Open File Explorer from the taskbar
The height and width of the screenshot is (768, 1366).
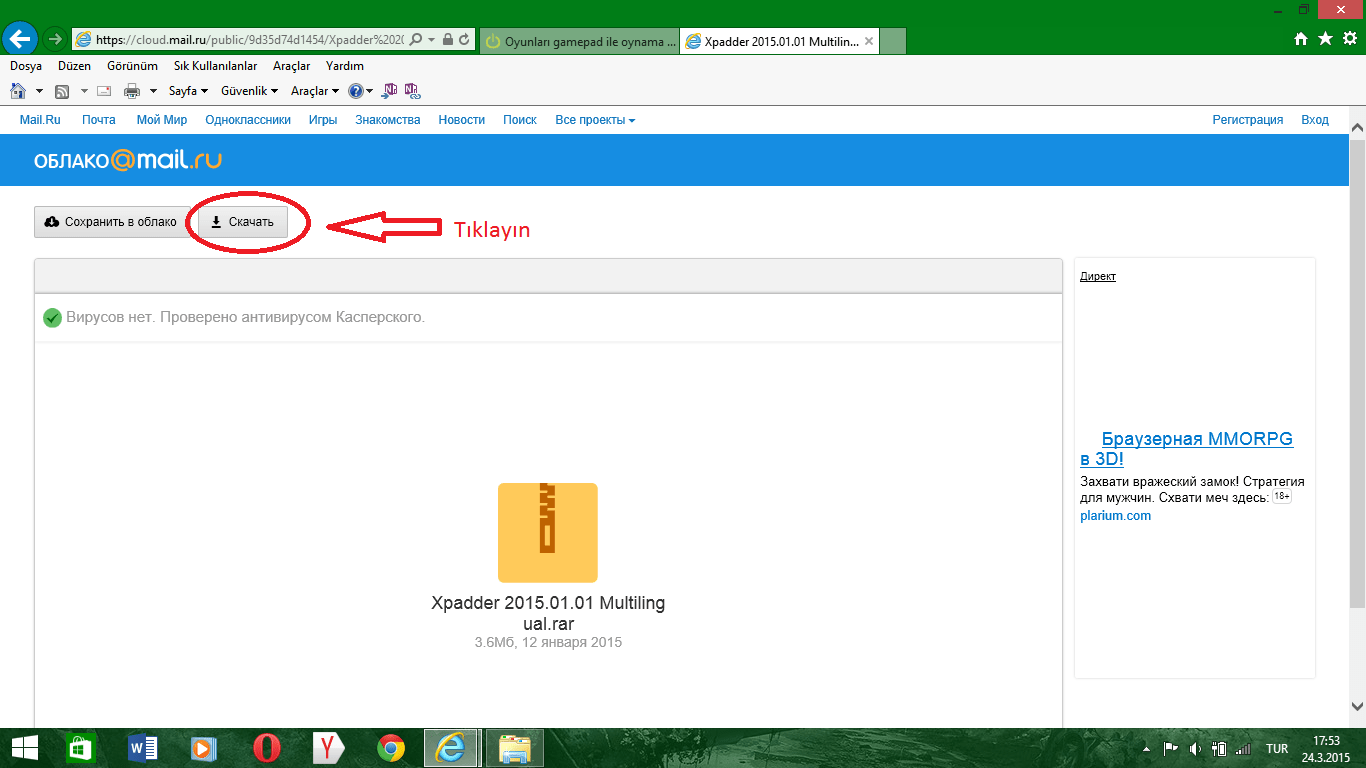click(514, 748)
